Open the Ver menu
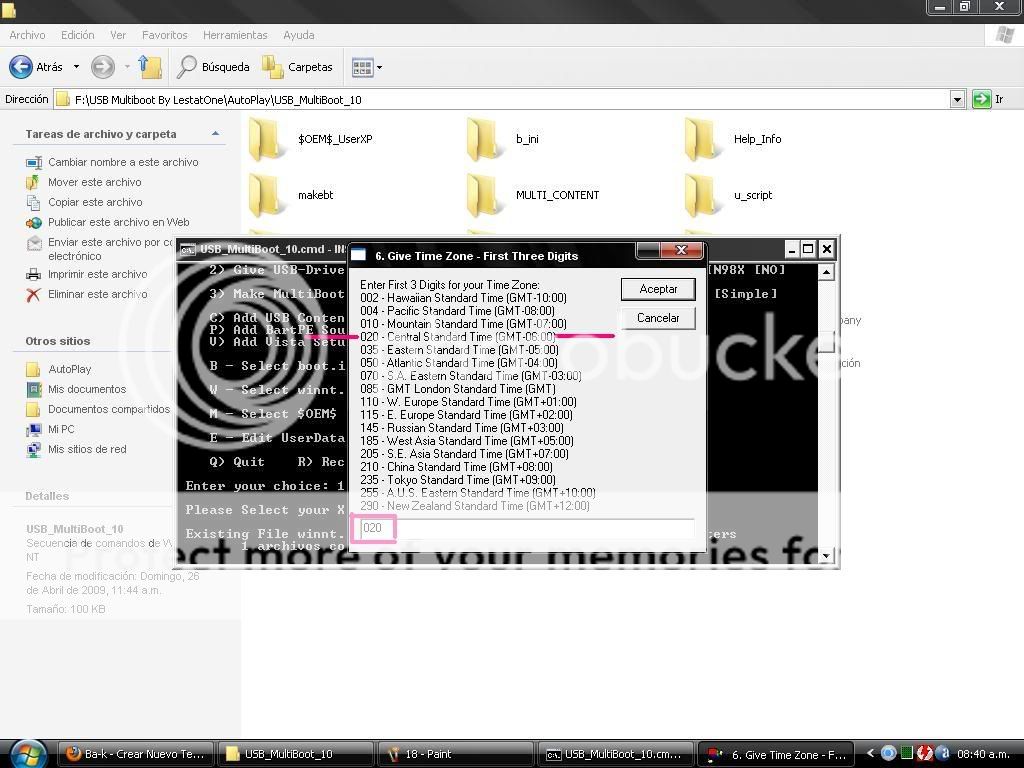Image resolution: width=1024 pixels, height=768 pixels. 118,35
